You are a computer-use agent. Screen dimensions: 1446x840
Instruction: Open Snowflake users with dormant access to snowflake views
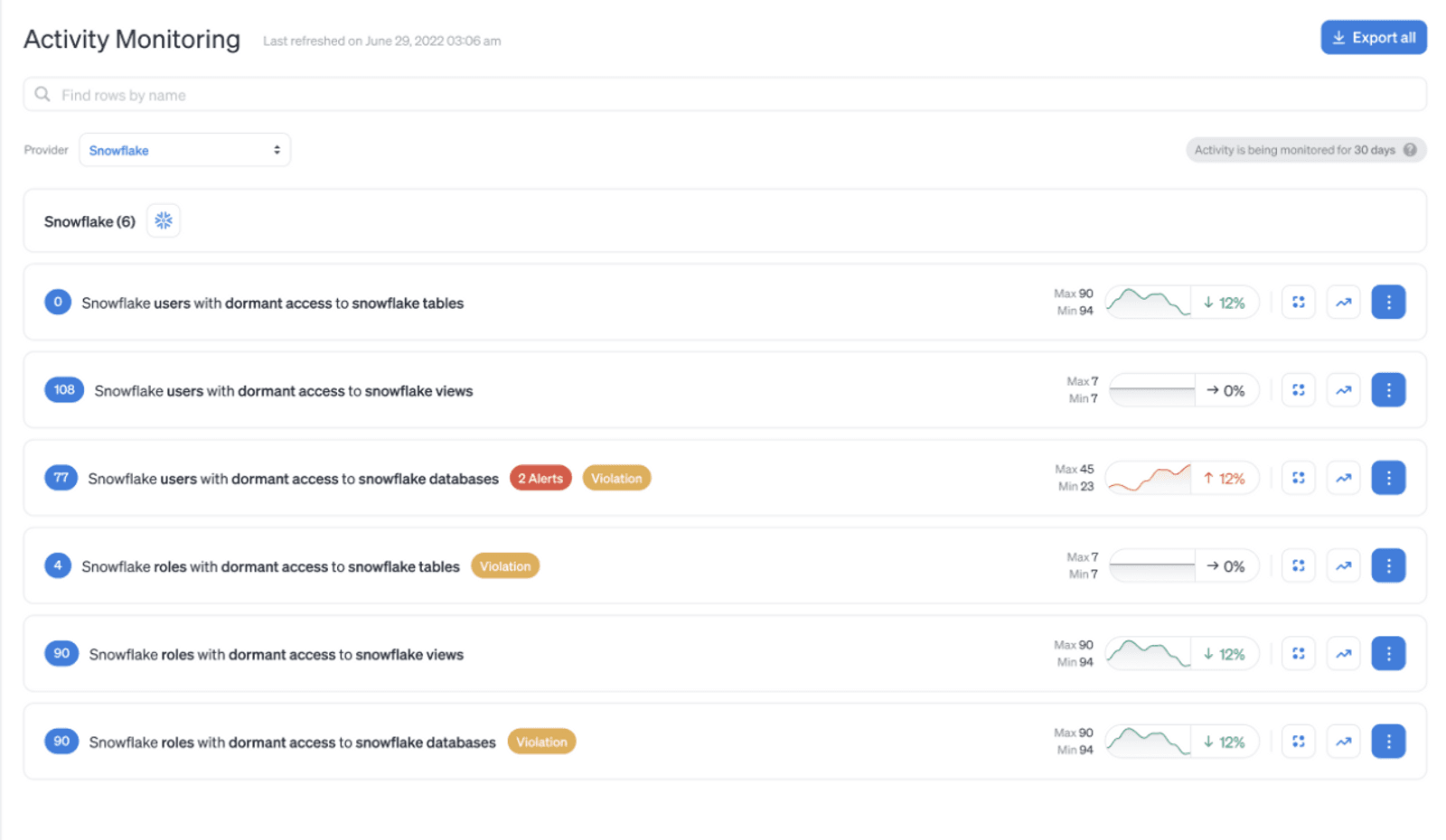[284, 391]
